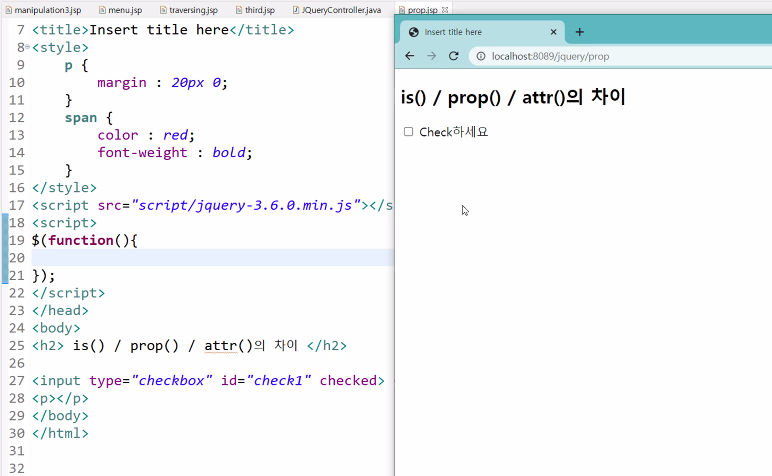The image size is (772, 476).
Task: Close the prop.jsp editor tab
Action: [445, 10]
